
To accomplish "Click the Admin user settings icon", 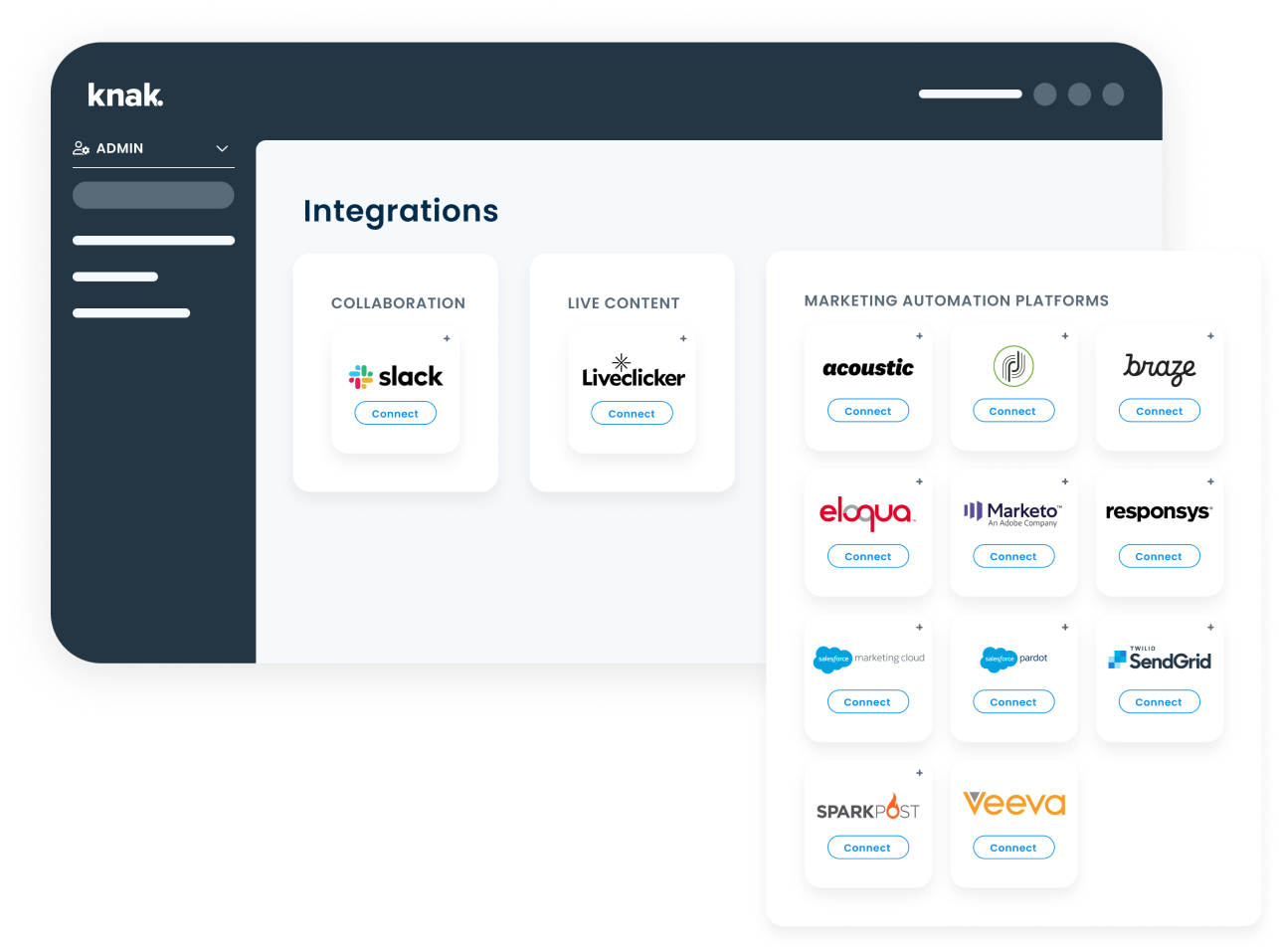I will pos(82,148).
